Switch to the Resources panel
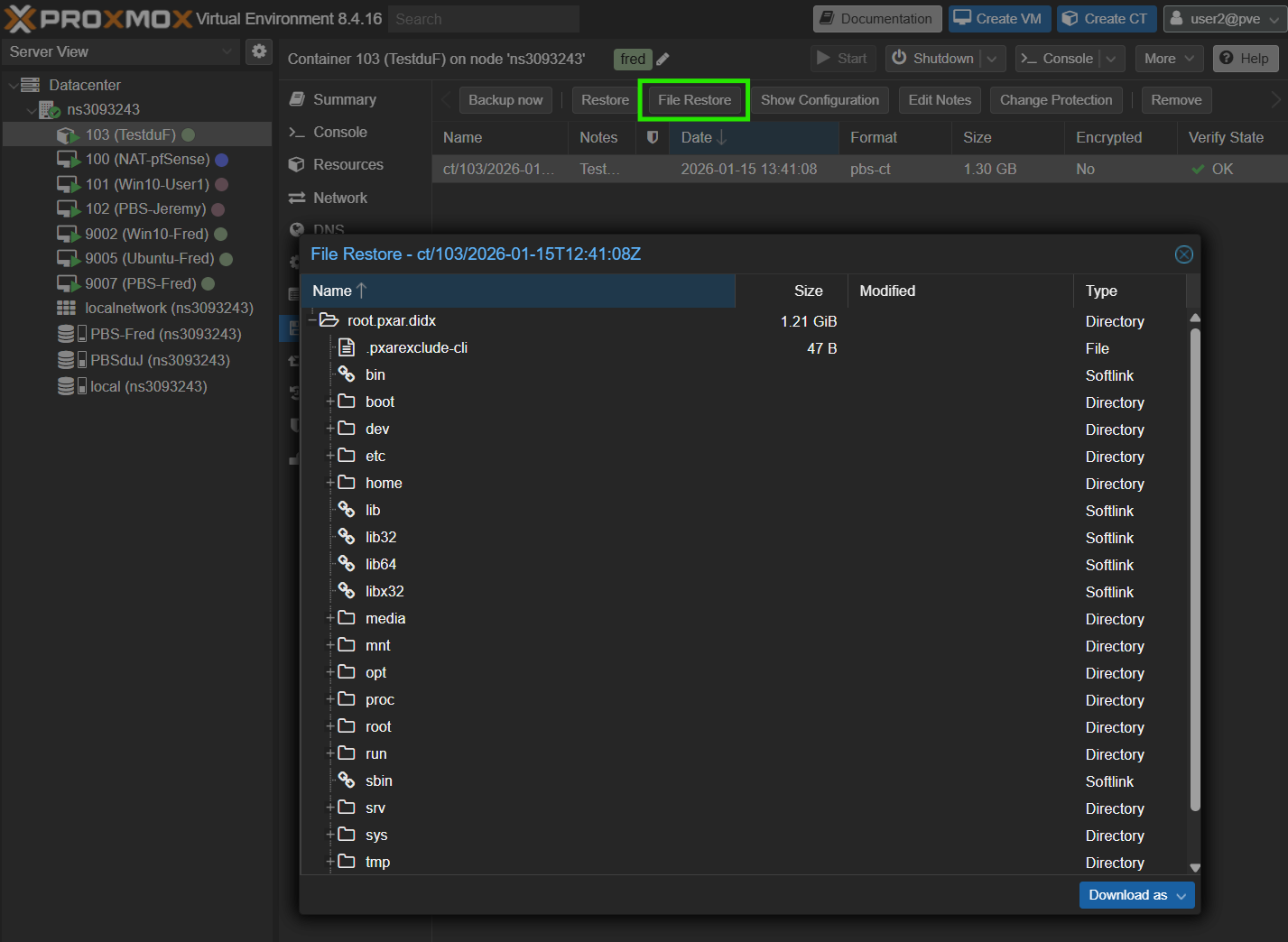The height and width of the screenshot is (942, 1288). click(347, 164)
